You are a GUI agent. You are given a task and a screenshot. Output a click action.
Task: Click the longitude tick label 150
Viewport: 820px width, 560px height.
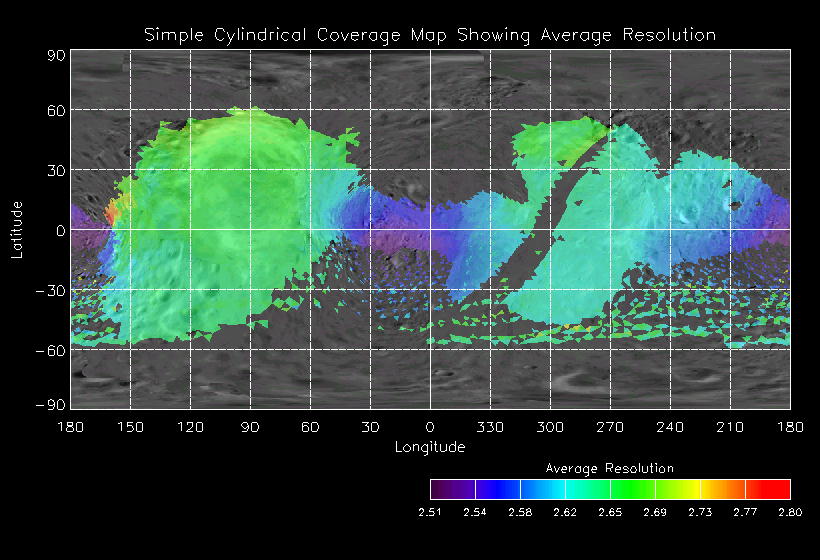pos(130,427)
